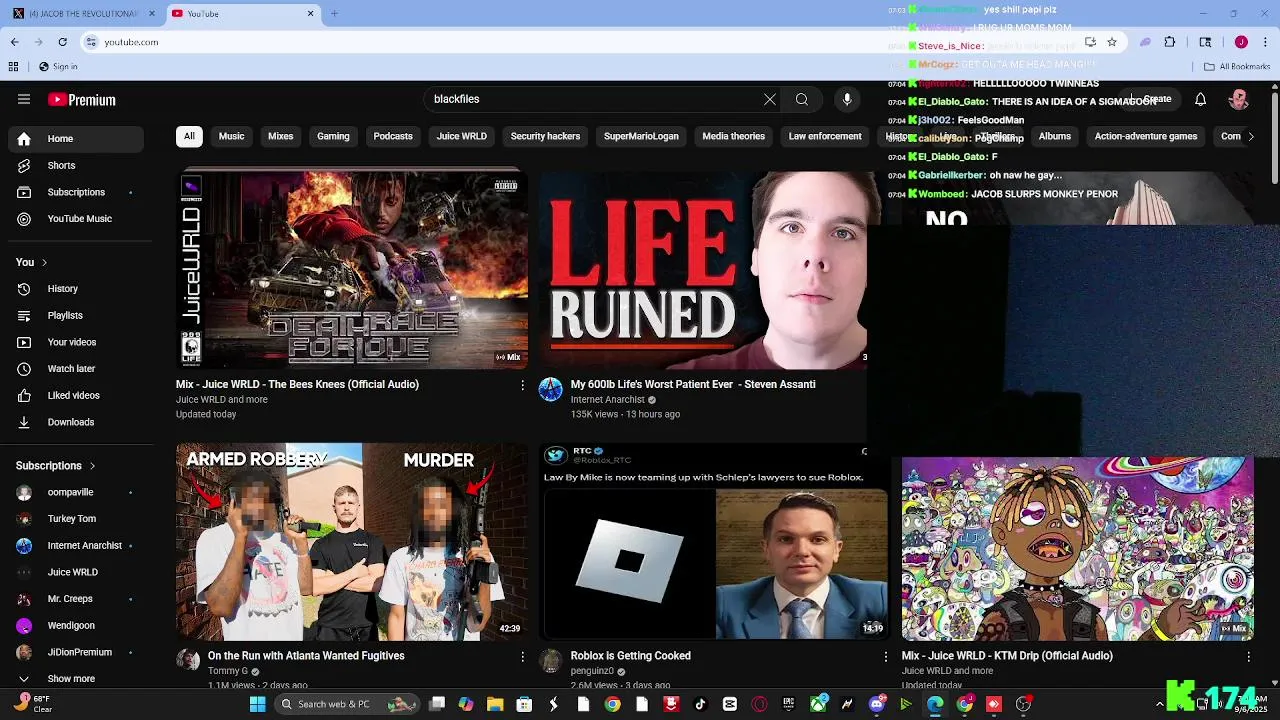
Task: Expand the You section chevron
Action: click(44, 262)
